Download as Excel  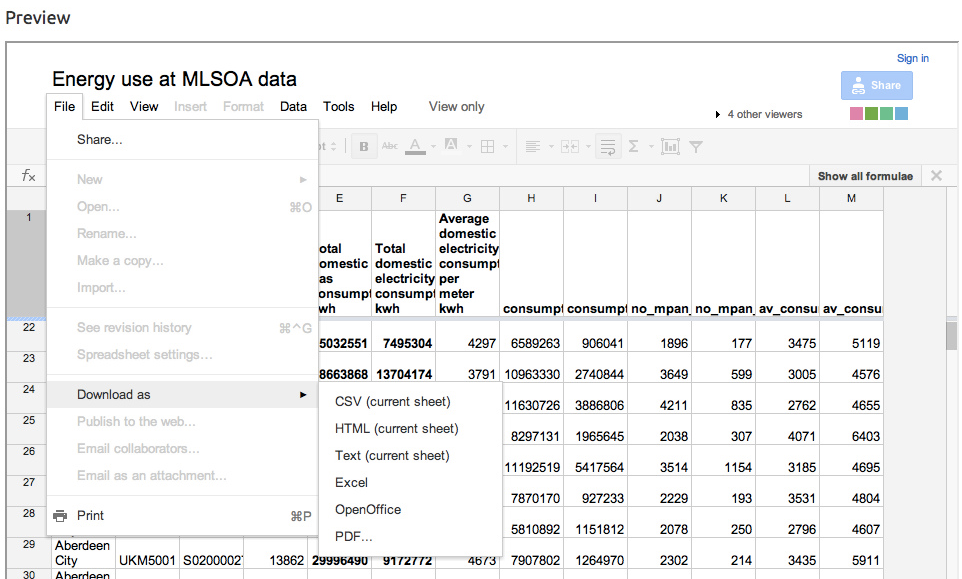pyautogui.click(x=410, y=483)
